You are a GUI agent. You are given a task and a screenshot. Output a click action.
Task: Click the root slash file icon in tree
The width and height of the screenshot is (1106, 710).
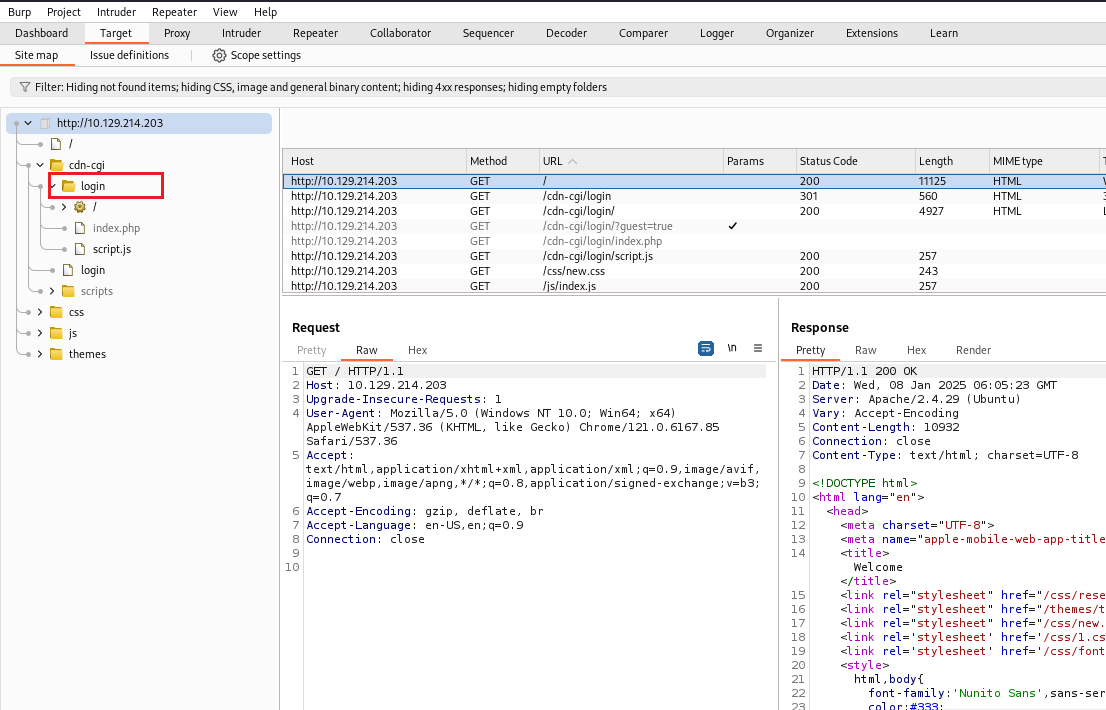point(56,144)
